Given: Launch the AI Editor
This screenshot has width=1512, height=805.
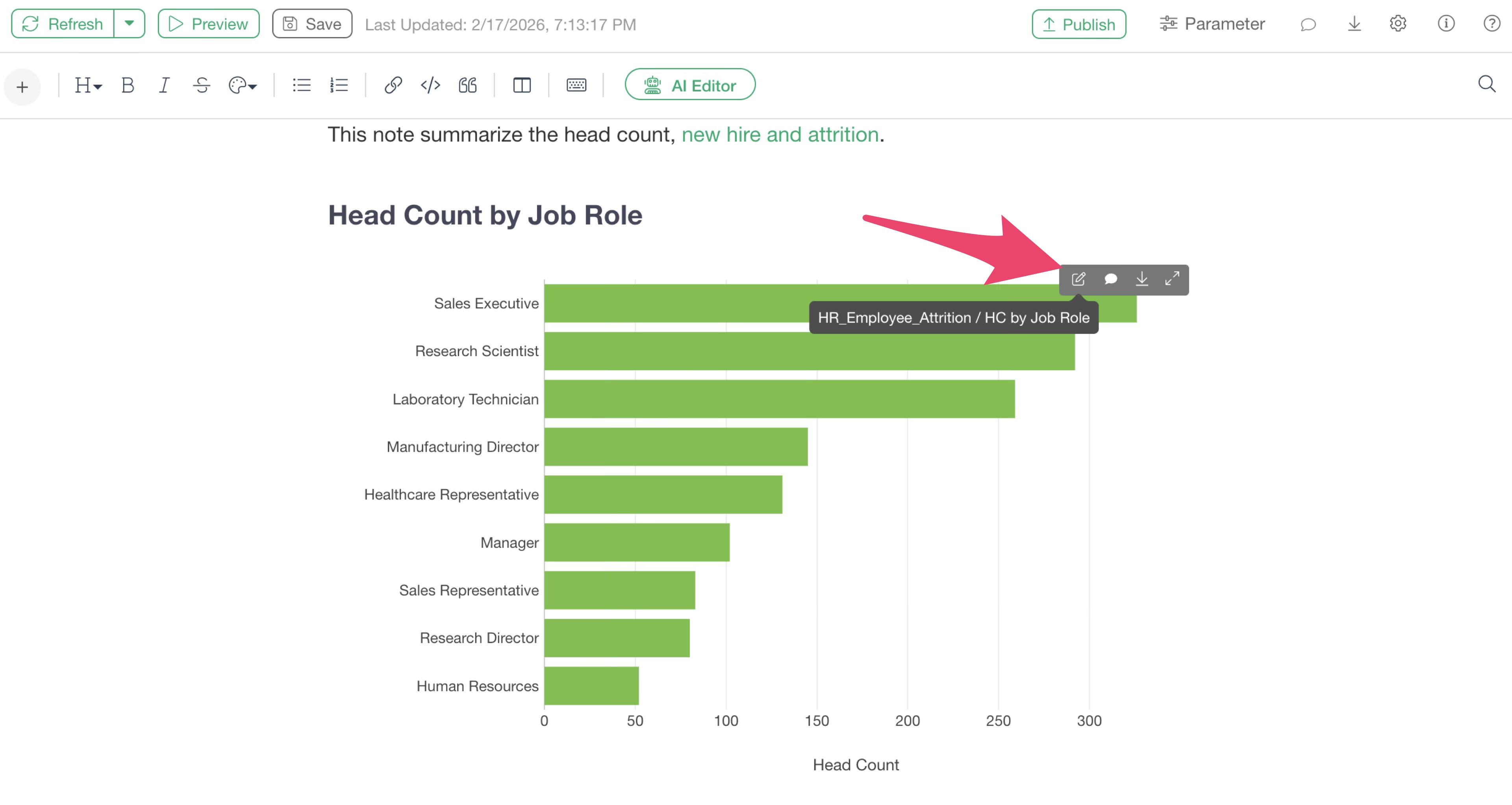Looking at the screenshot, I should tap(690, 85).
